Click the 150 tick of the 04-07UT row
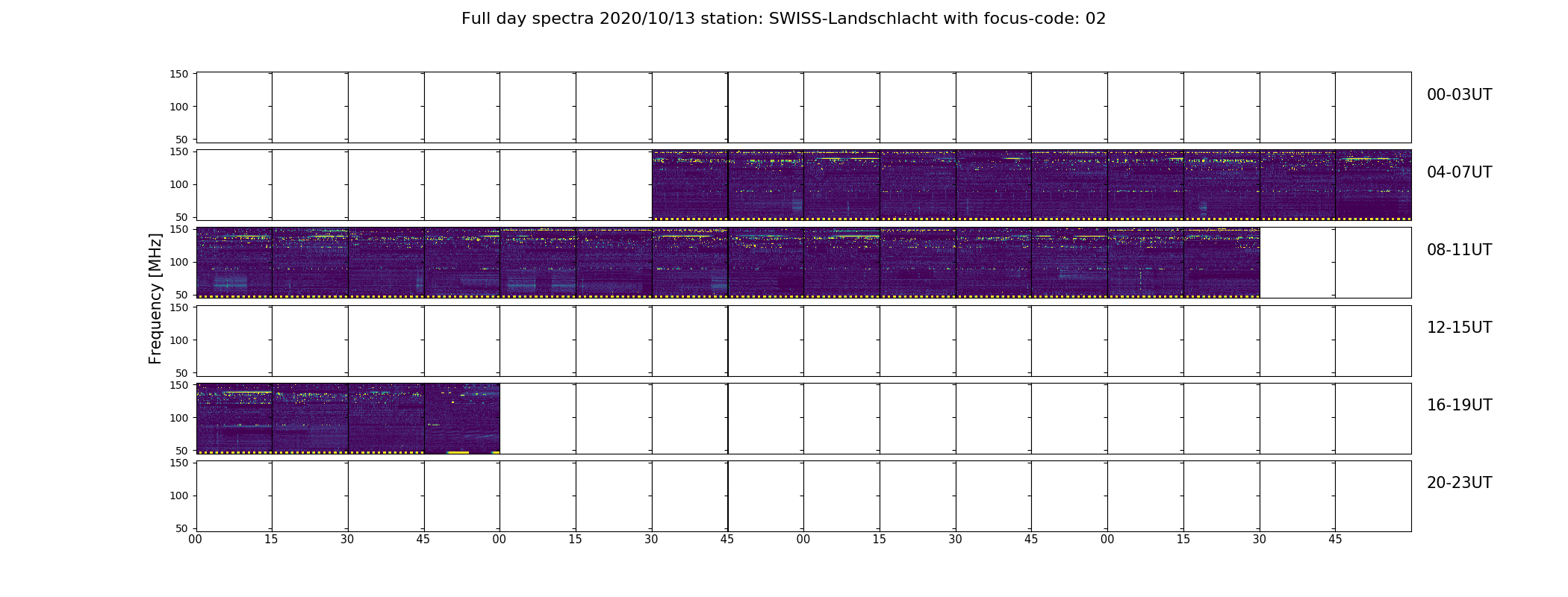The width and height of the screenshot is (1568, 597). (179, 151)
